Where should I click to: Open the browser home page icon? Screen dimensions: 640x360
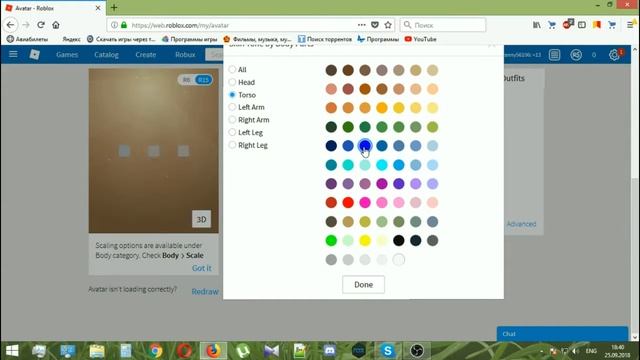click(56, 25)
